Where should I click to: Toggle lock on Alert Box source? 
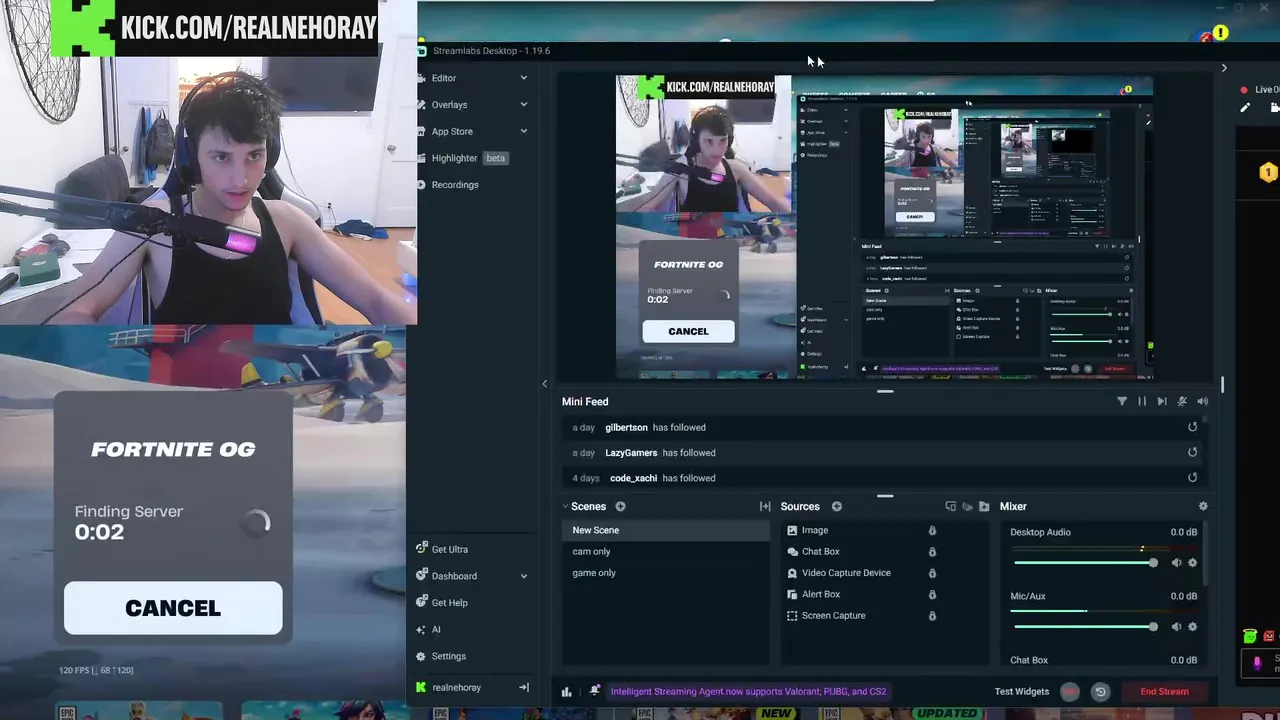[x=932, y=595]
